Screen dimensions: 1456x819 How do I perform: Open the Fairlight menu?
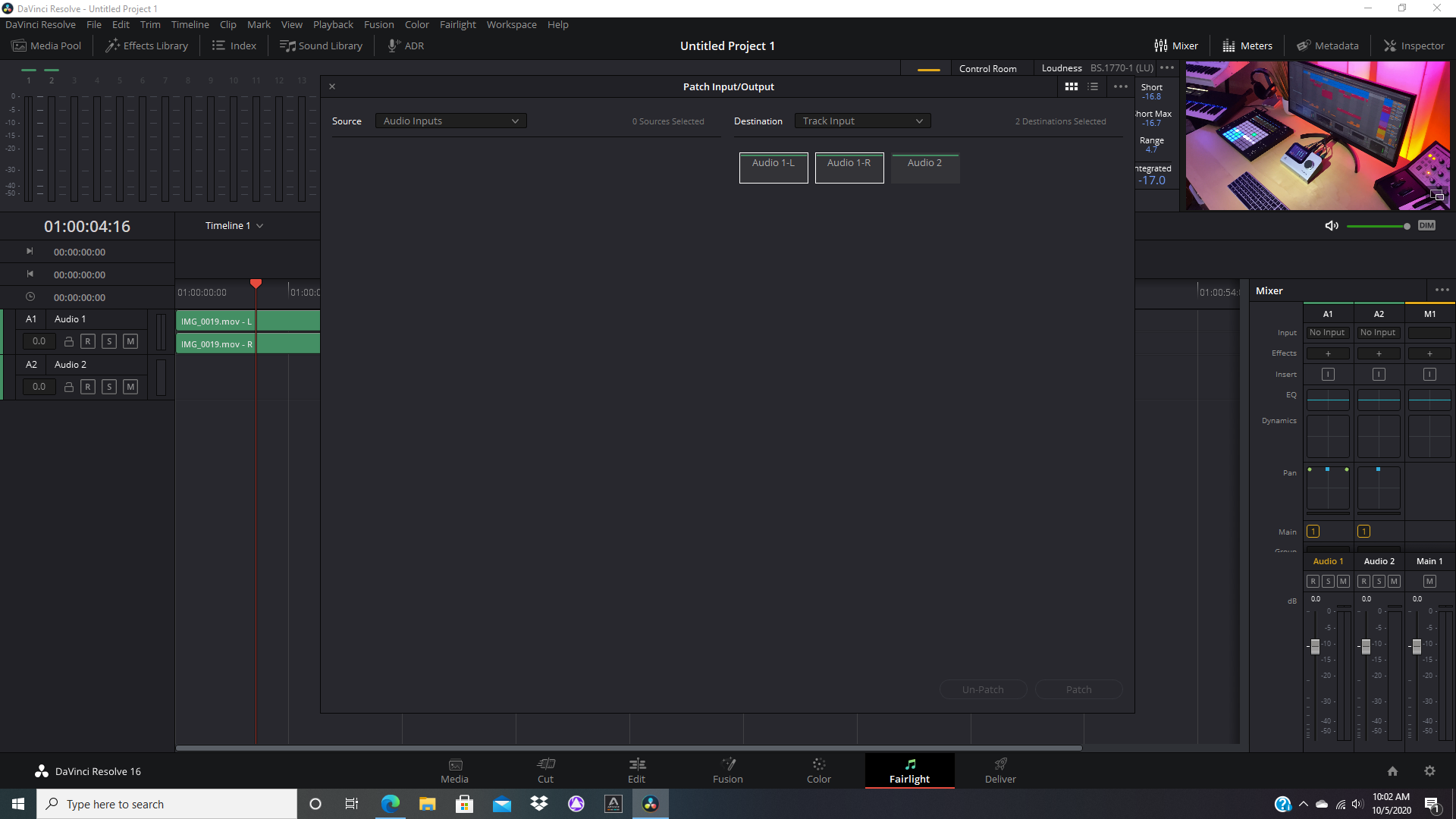tap(457, 24)
